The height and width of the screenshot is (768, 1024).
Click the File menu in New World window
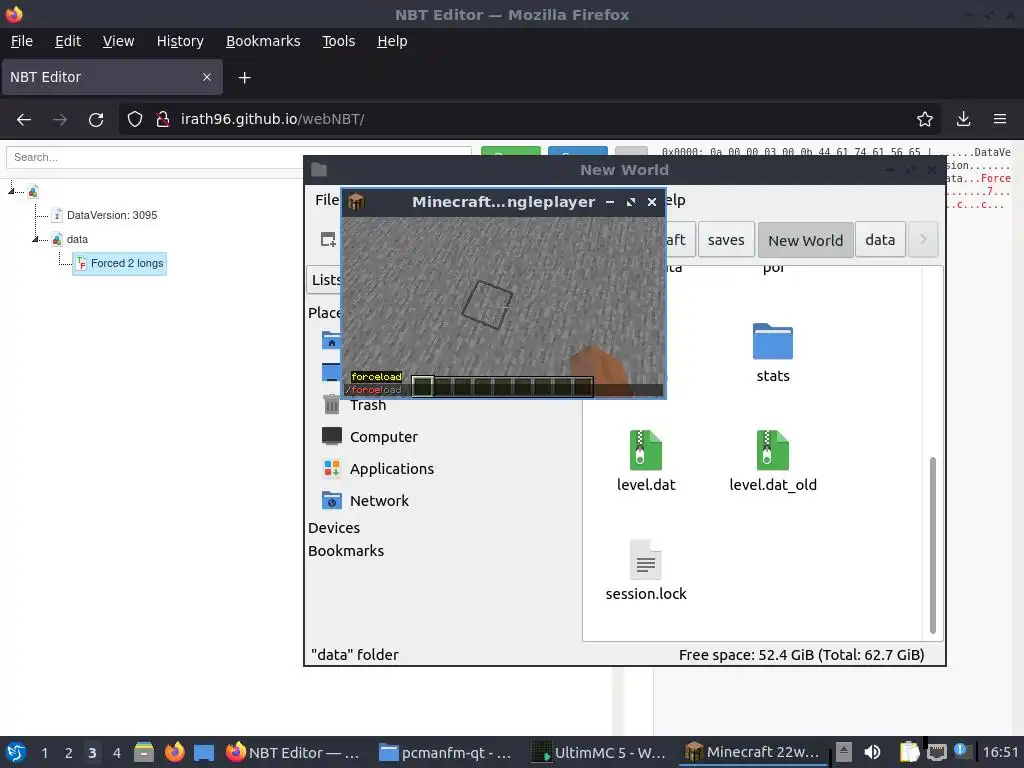[327, 200]
